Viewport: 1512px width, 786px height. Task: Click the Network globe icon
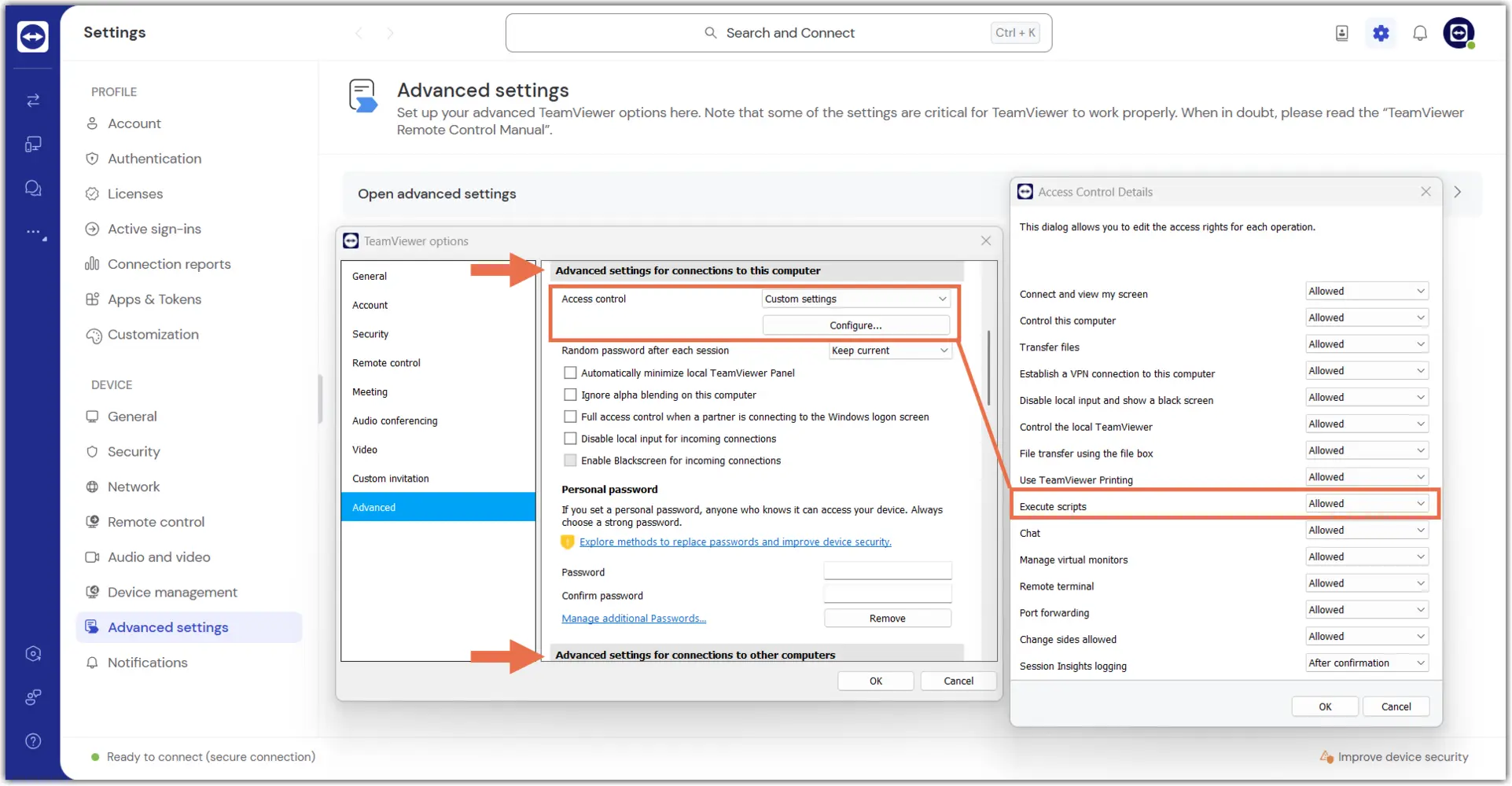(x=92, y=487)
